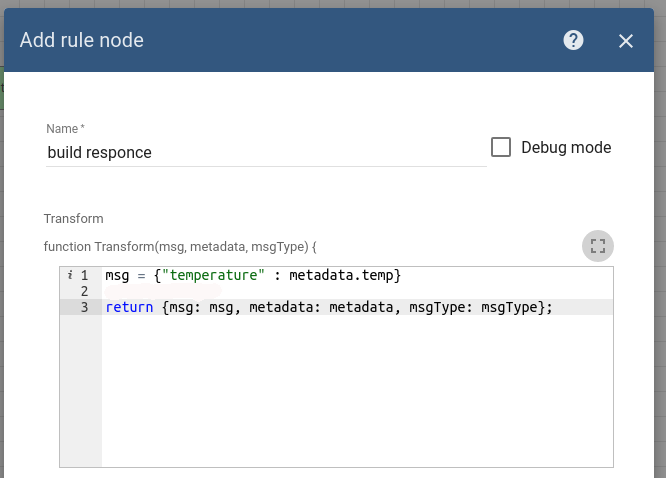Click the "temperature" string in the code
Screen dimensions: 666x478
coord(213,275)
